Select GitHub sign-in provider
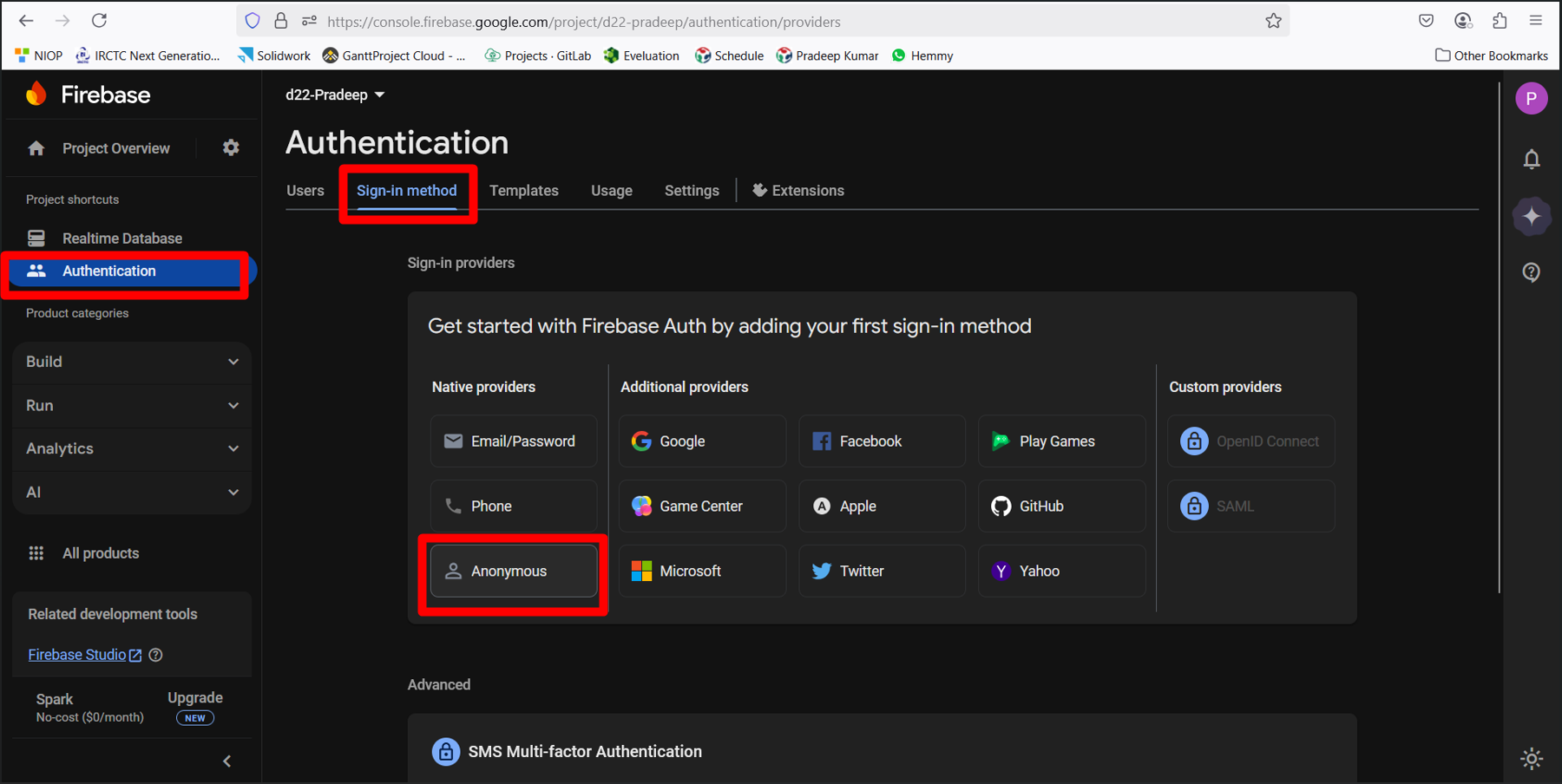This screenshot has width=1562, height=784. point(1062,506)
